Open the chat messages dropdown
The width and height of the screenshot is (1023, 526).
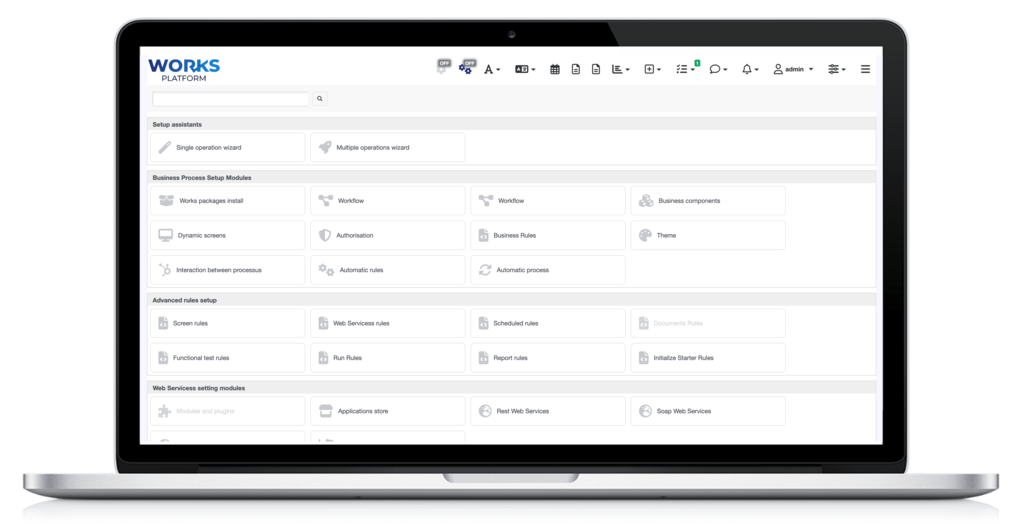(x=718, y=69)
